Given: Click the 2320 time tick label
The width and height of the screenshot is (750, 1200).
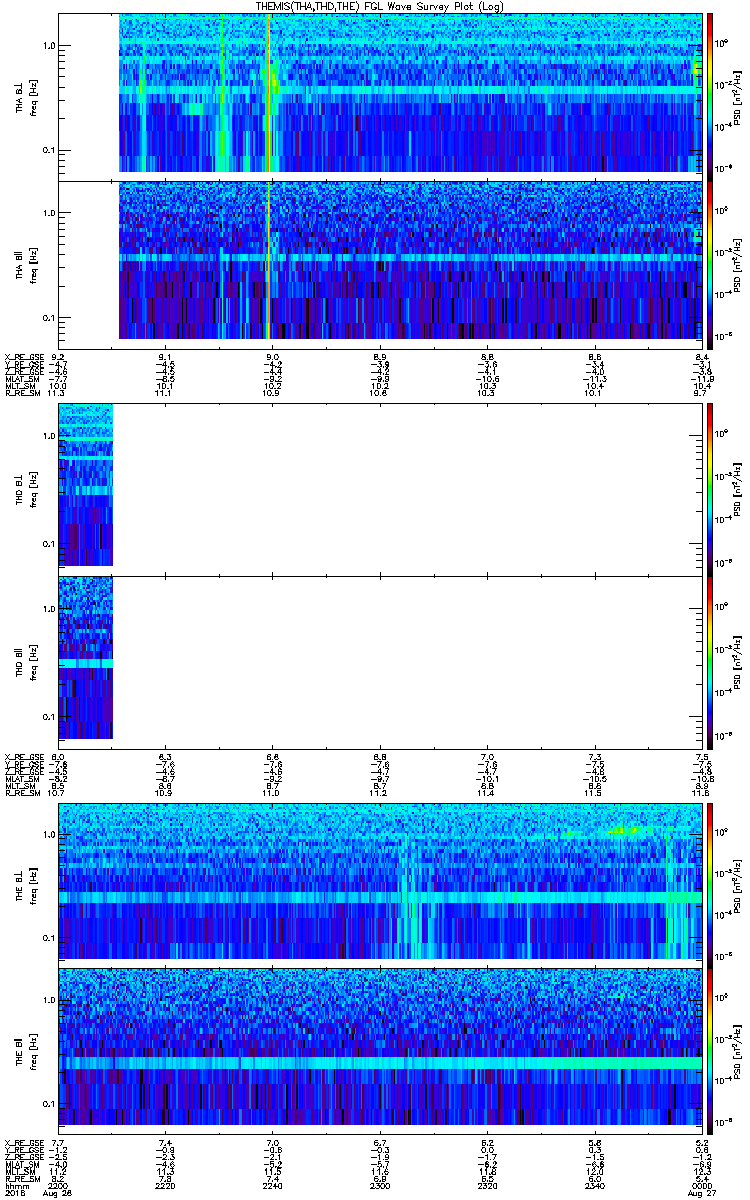Looking at the screenshot, I should tap(488, 1184).
